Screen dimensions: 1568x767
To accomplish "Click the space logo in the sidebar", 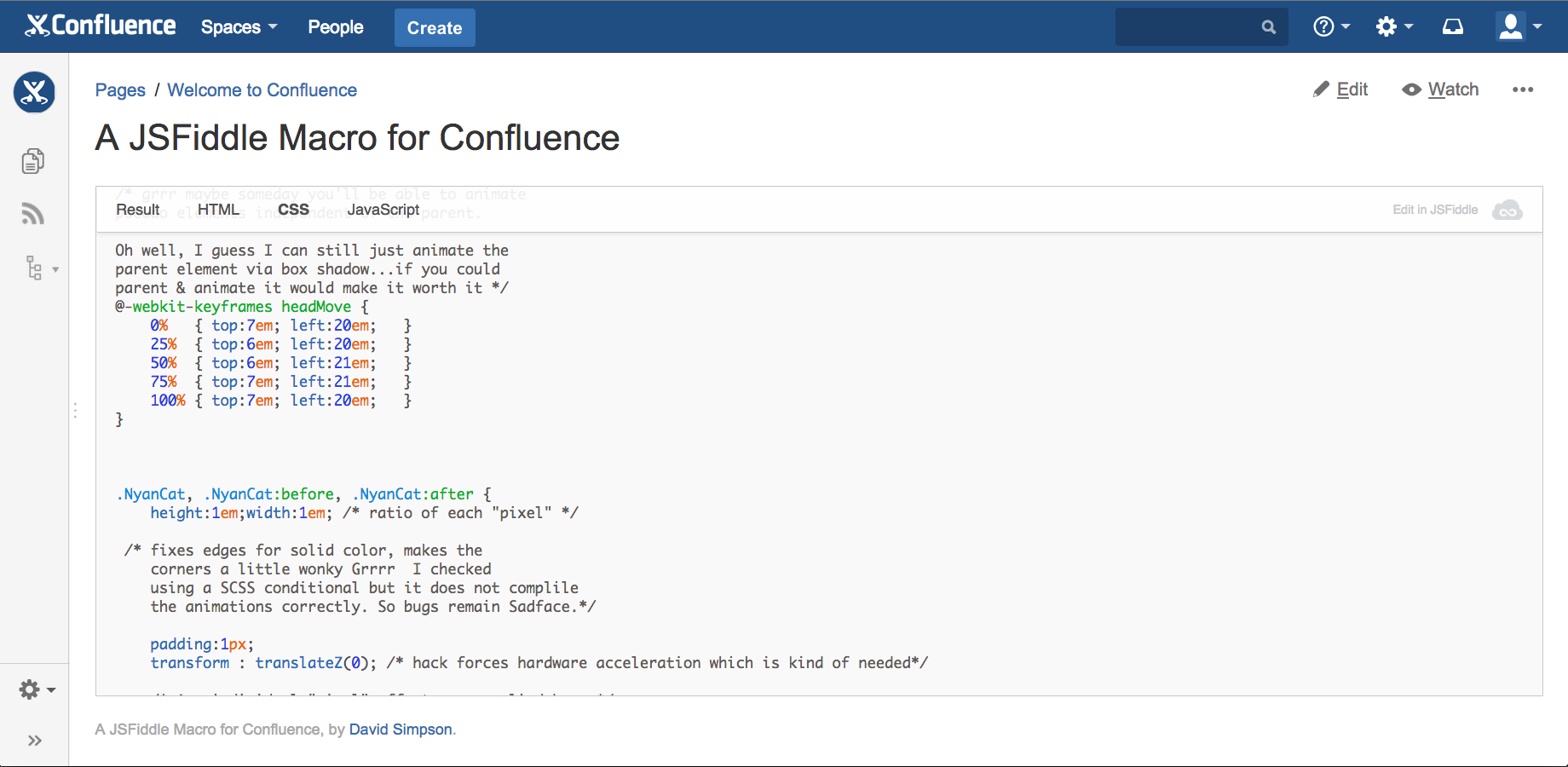I will pos(34,92).
